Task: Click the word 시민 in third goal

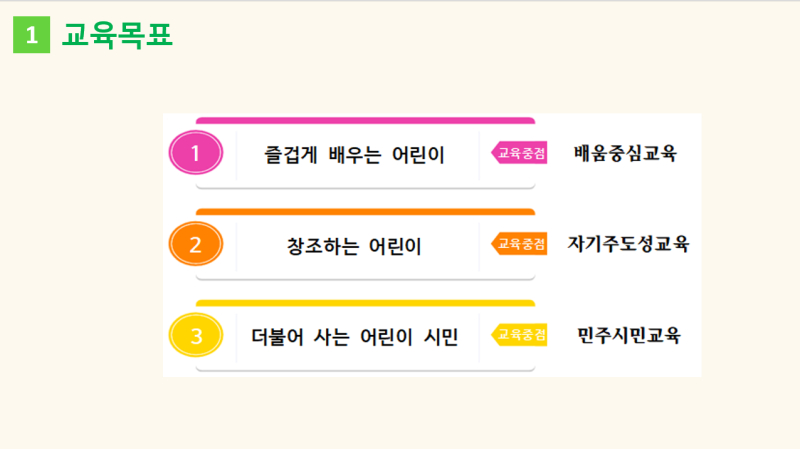Action: [x=441, y=337]
